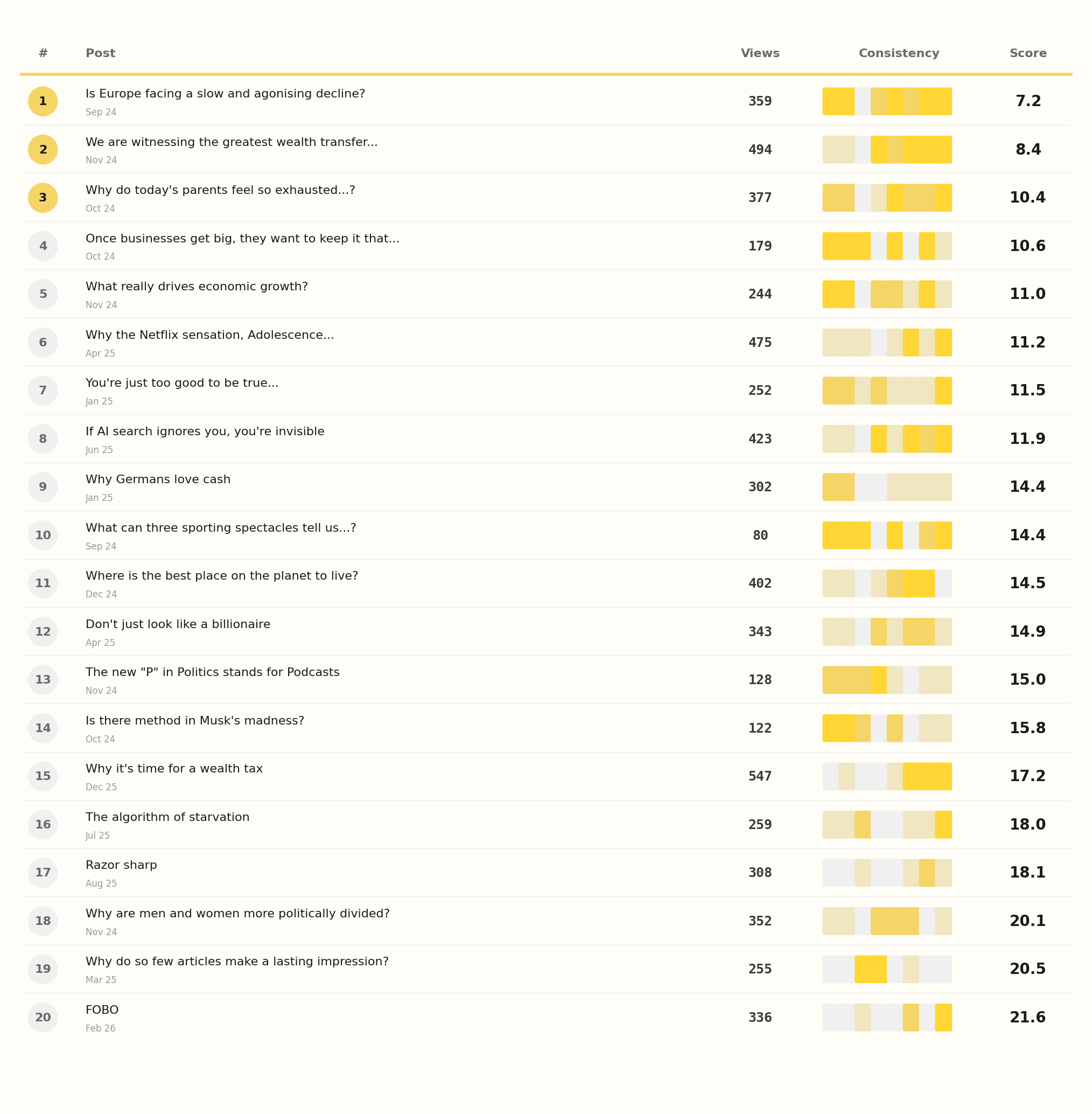Click the gold rank 2 badge
This screenshot has width=1092, height=1114.
(x=43, y=150)
